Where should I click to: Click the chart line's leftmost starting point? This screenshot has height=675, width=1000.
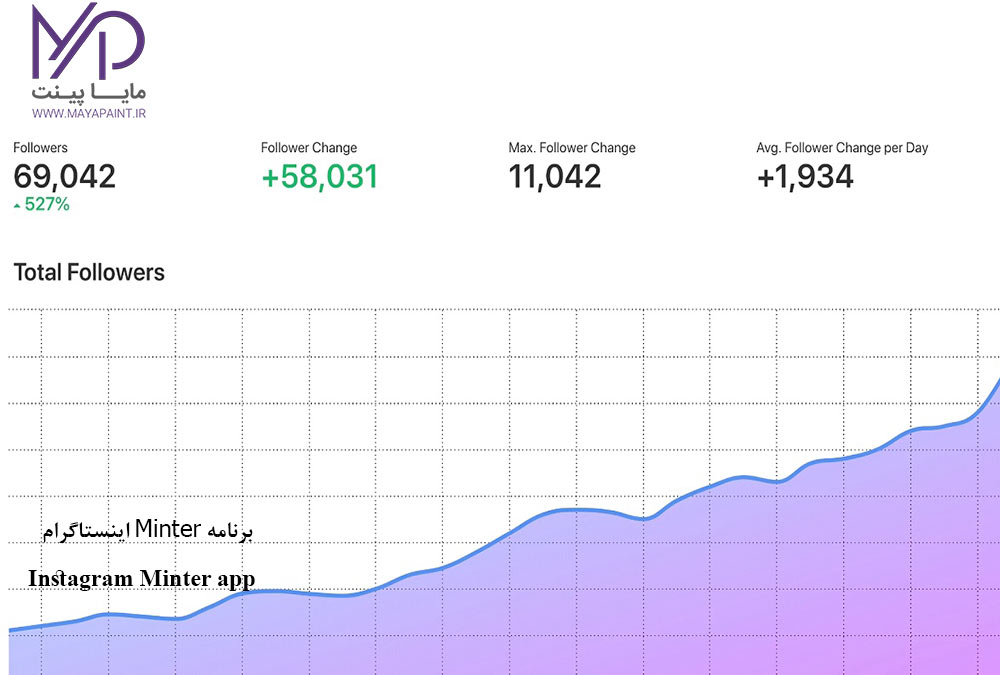tap(12, 630)
